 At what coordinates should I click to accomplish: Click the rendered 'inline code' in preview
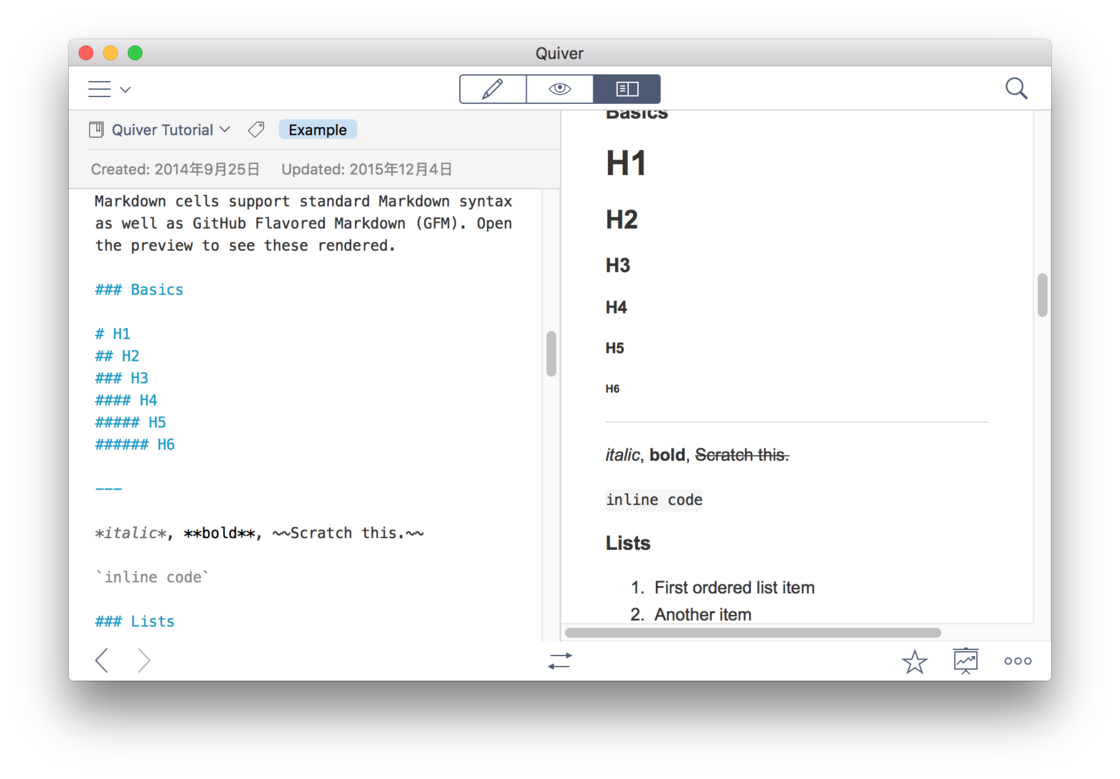pyautogui.click(x=654, y=500)
